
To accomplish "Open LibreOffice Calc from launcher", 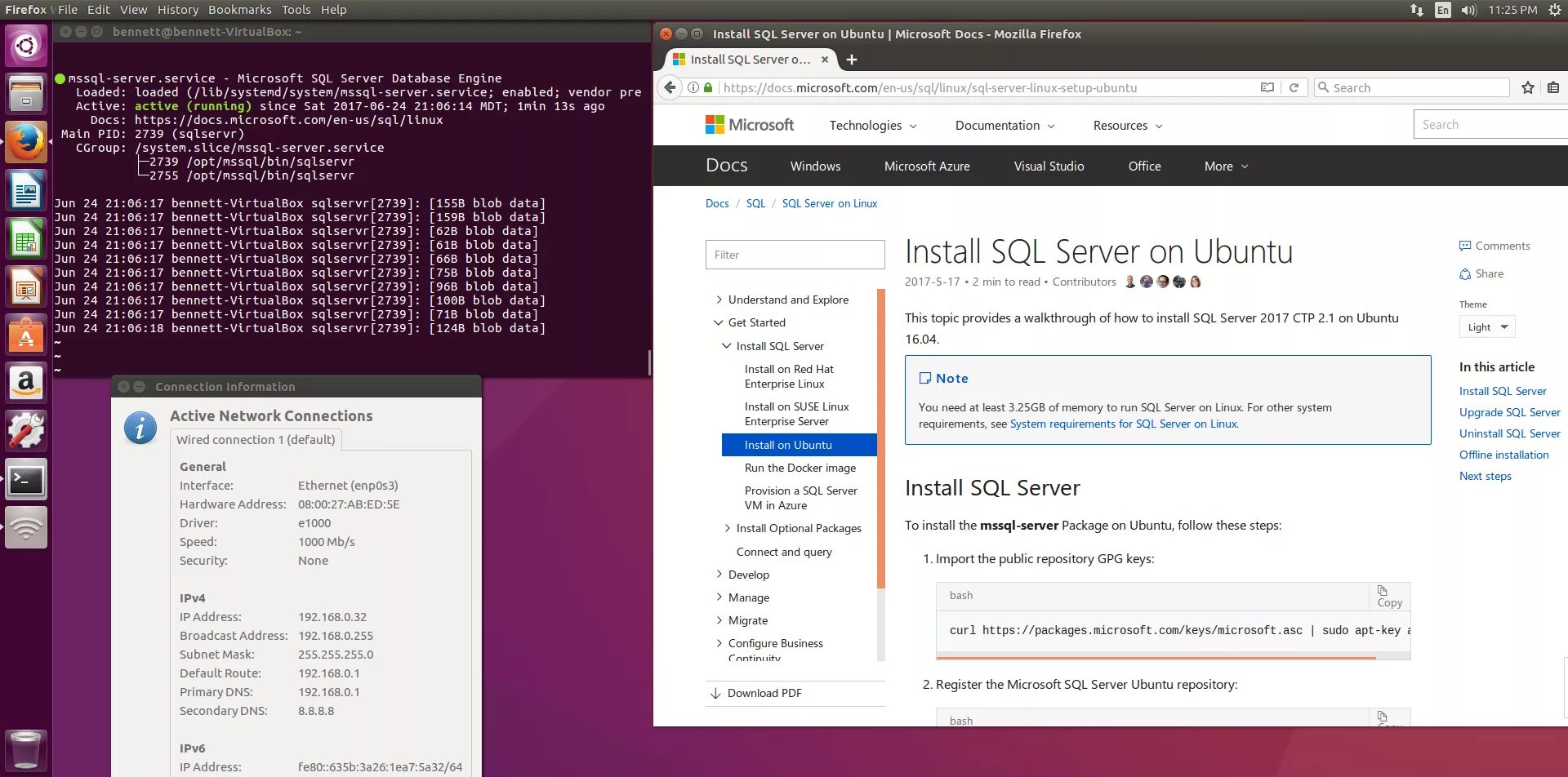I will [26, 238].
